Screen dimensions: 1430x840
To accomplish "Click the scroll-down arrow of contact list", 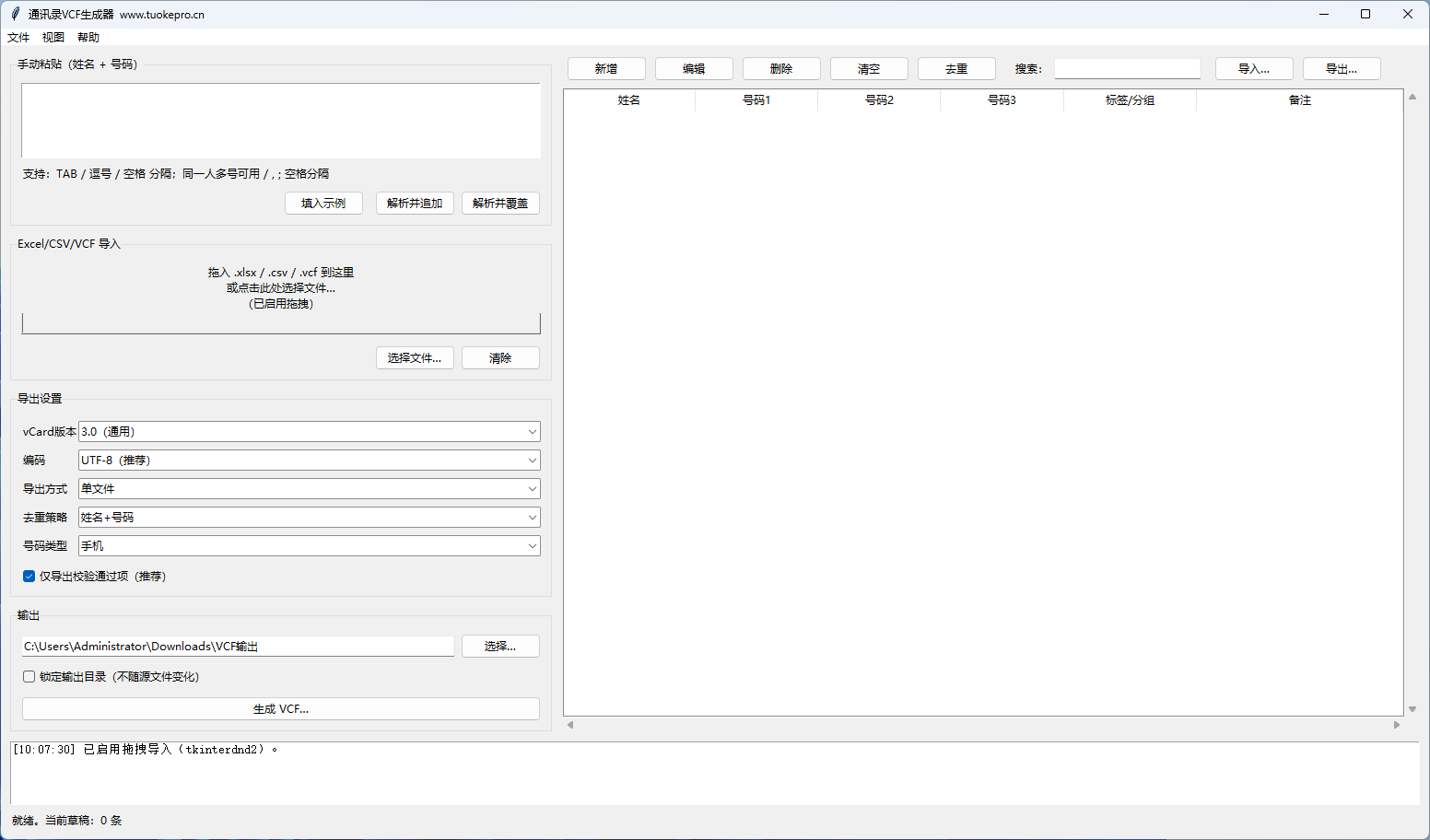I will (x=1412, y=709).
